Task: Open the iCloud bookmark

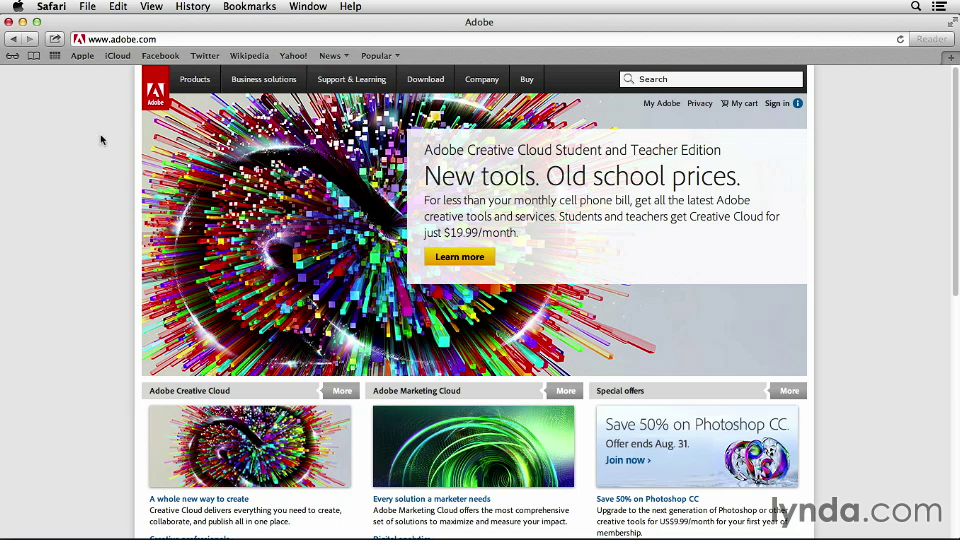Action: [x=118, y=56]
